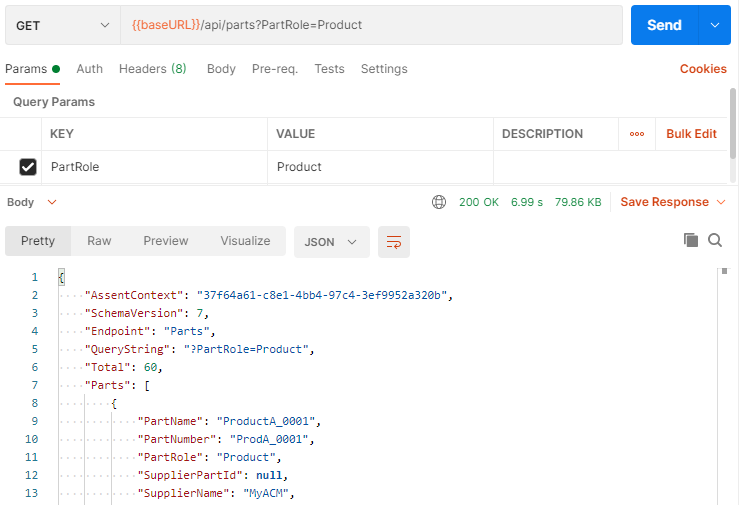Screen dimensions: 741x505
Task: Click line number 7 in the gutter
Action: (34, 385)
